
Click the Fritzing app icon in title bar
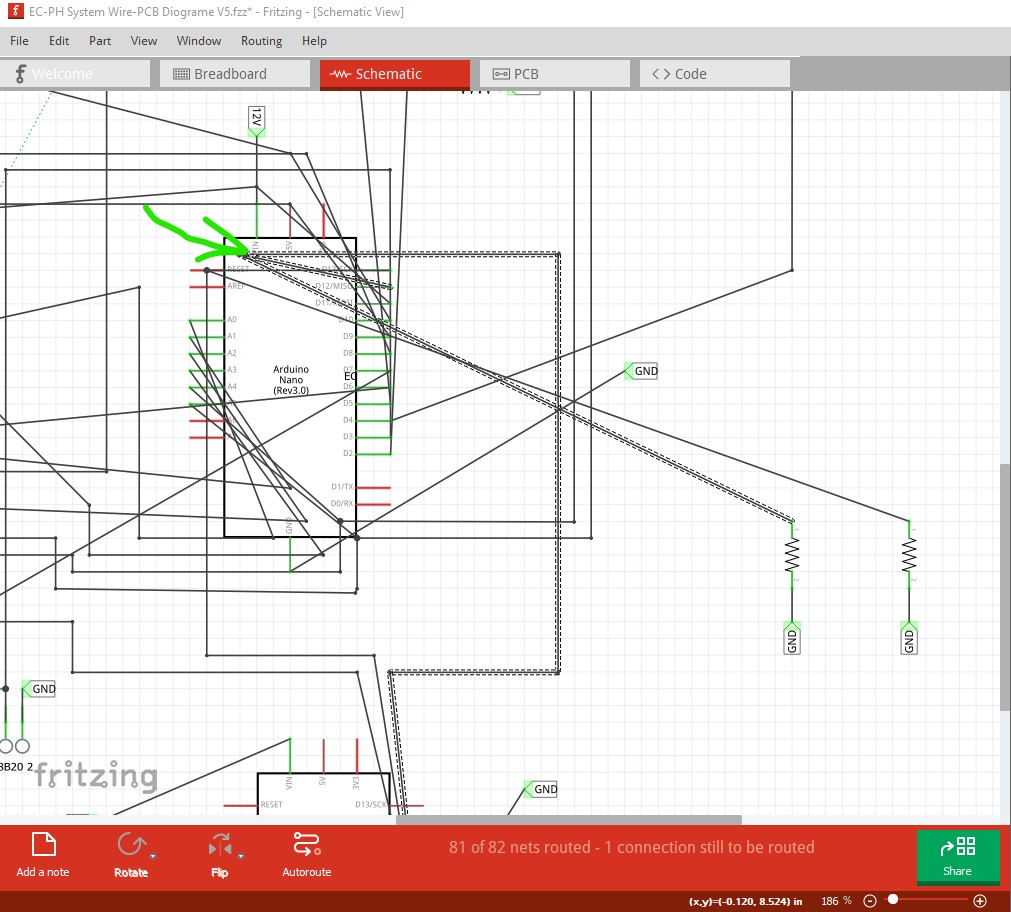pos(15,11)
